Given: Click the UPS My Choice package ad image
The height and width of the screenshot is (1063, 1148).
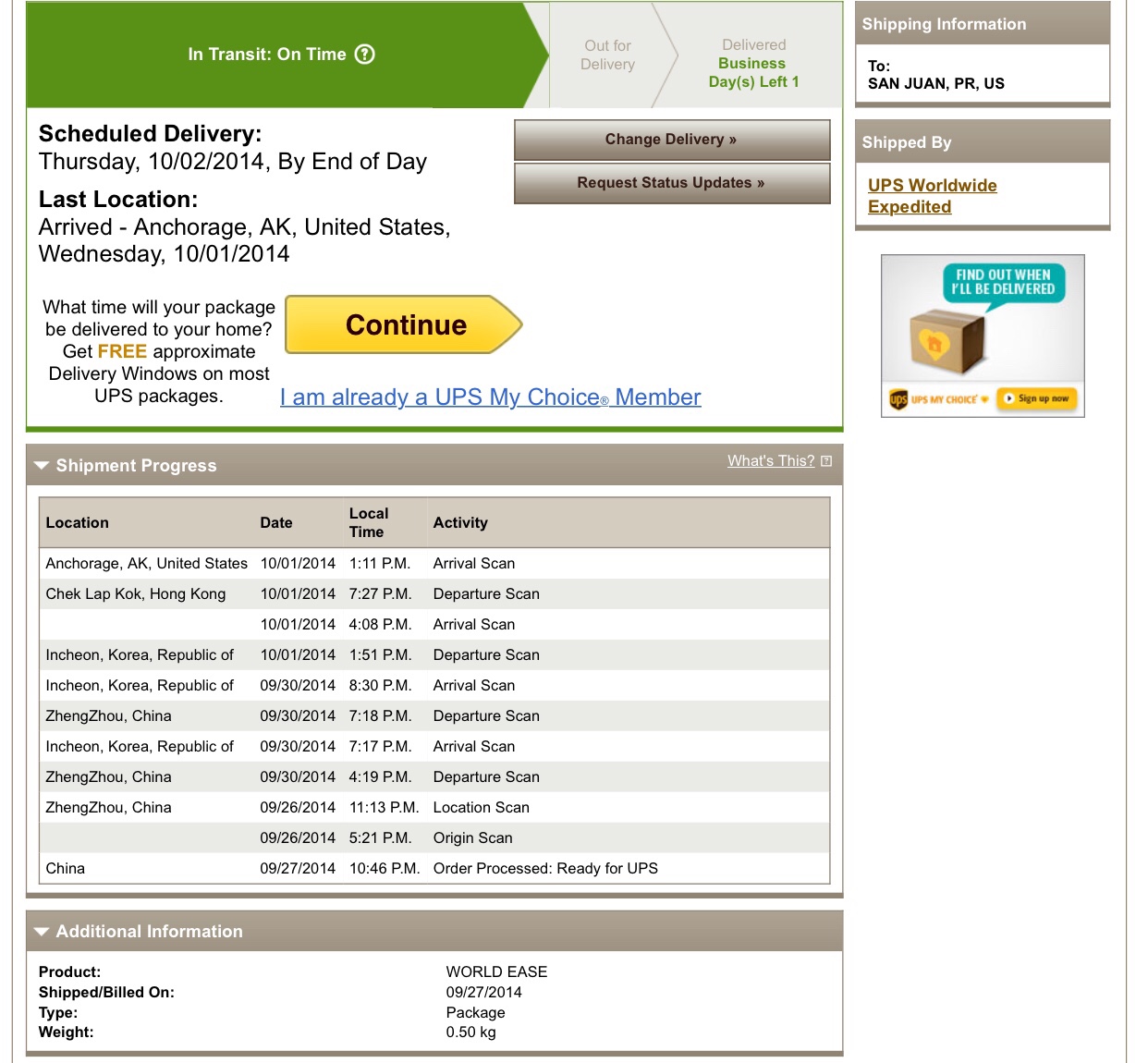Looking at the screenshot, I should pyautogui.click(x=983, y=336).
